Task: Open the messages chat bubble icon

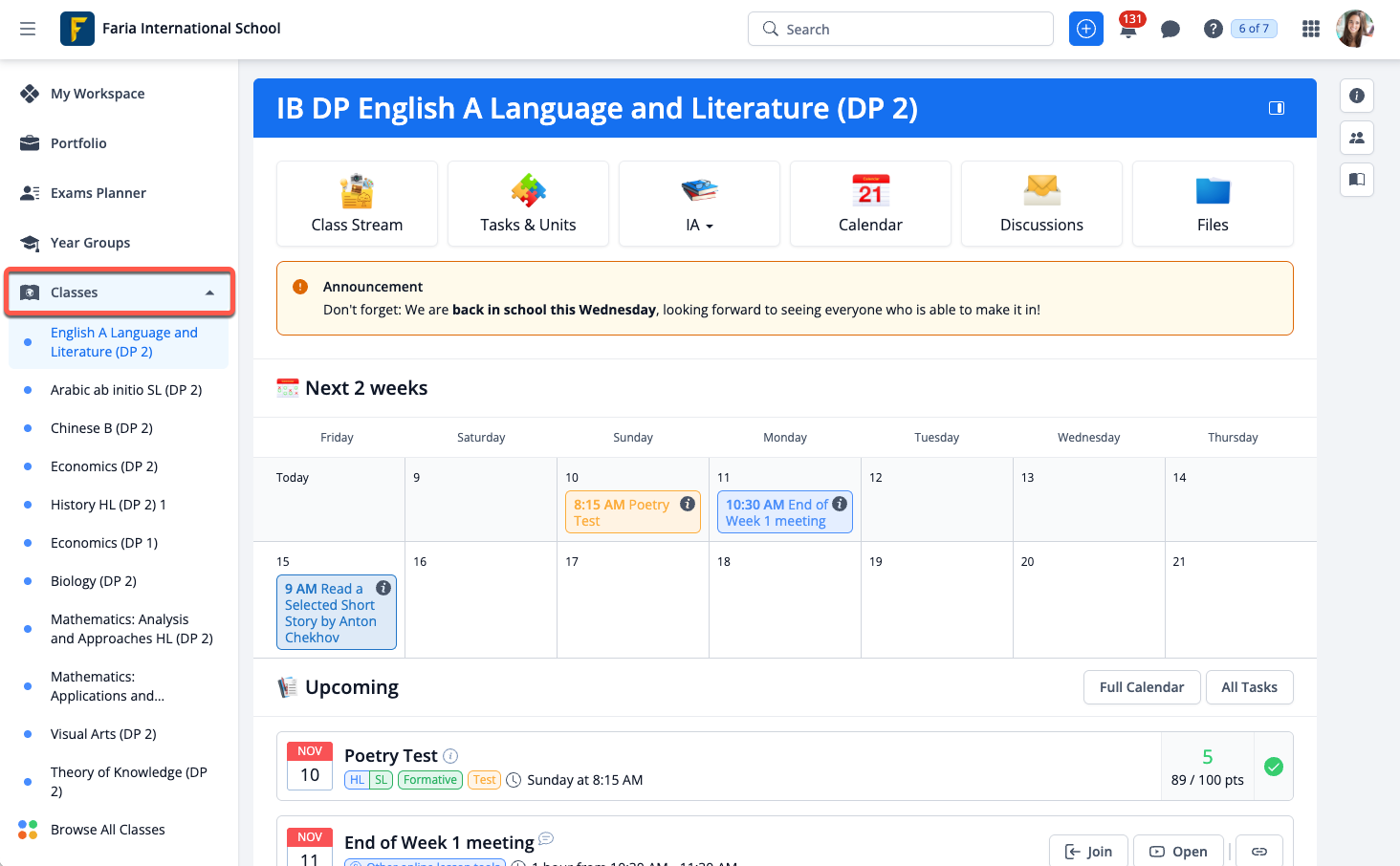Action: pos(1170,30)
